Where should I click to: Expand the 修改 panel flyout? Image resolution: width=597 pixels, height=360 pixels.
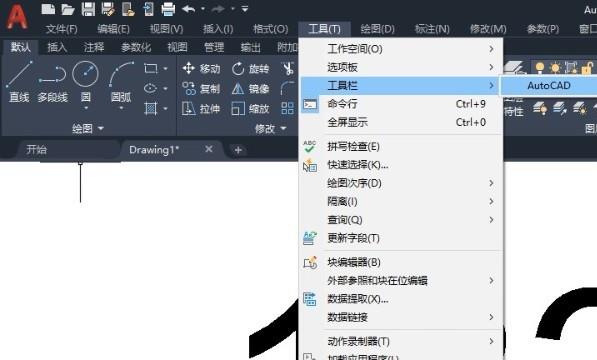click(270, 129)
